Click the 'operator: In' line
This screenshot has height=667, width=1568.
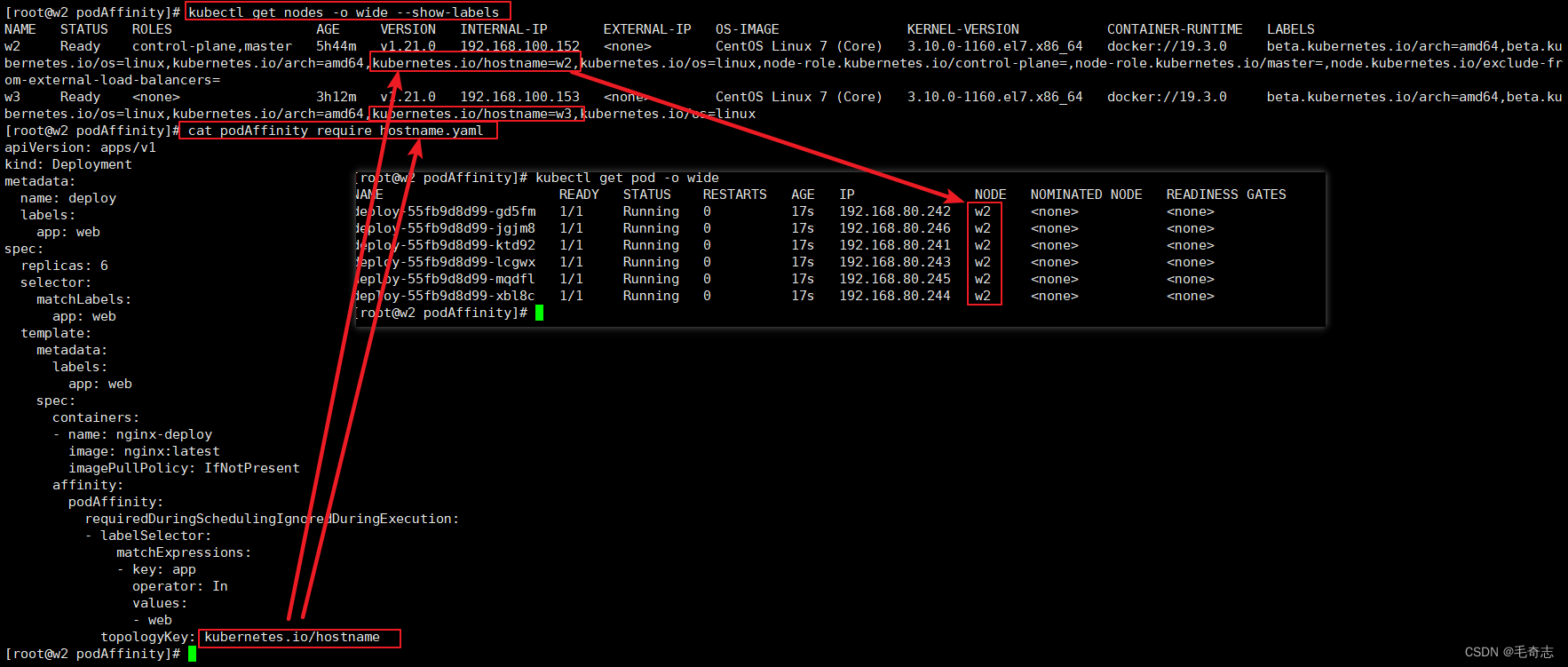[x=180, y=586]
